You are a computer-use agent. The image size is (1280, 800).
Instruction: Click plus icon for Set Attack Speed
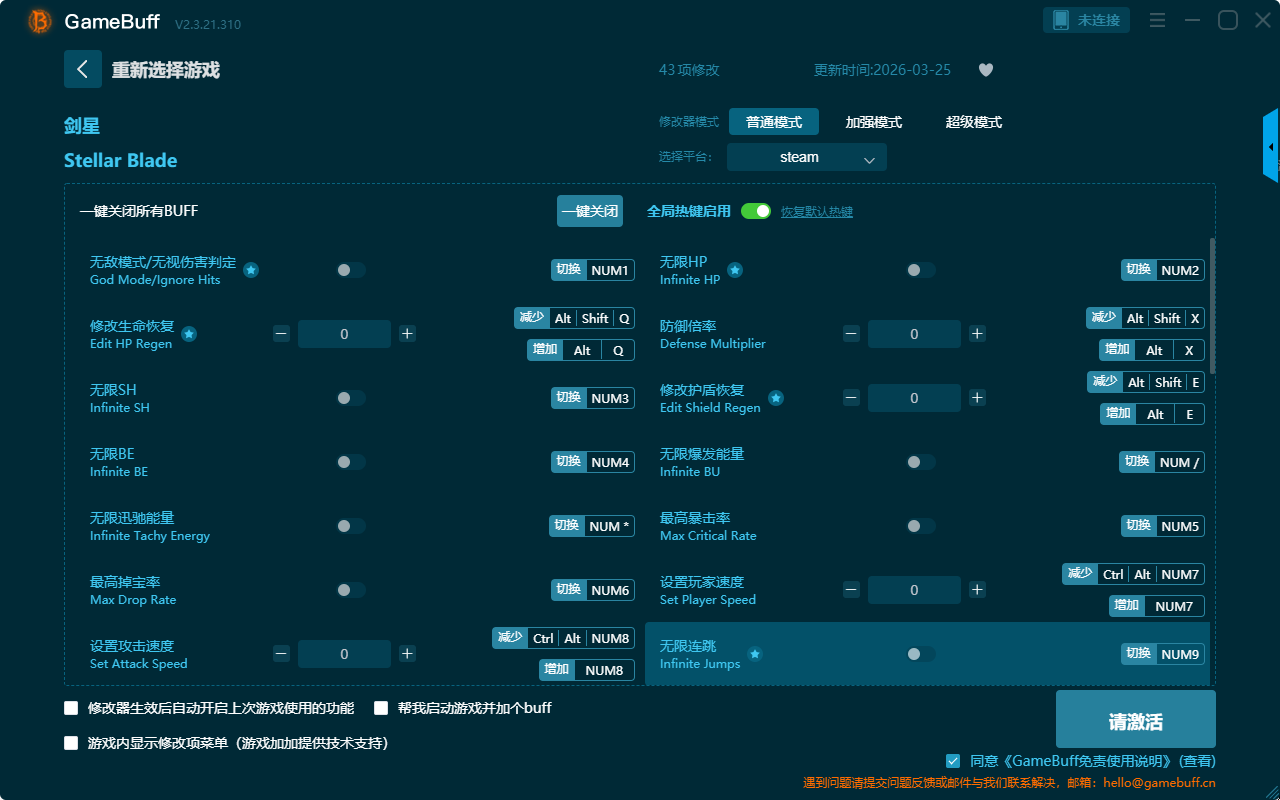407,654
